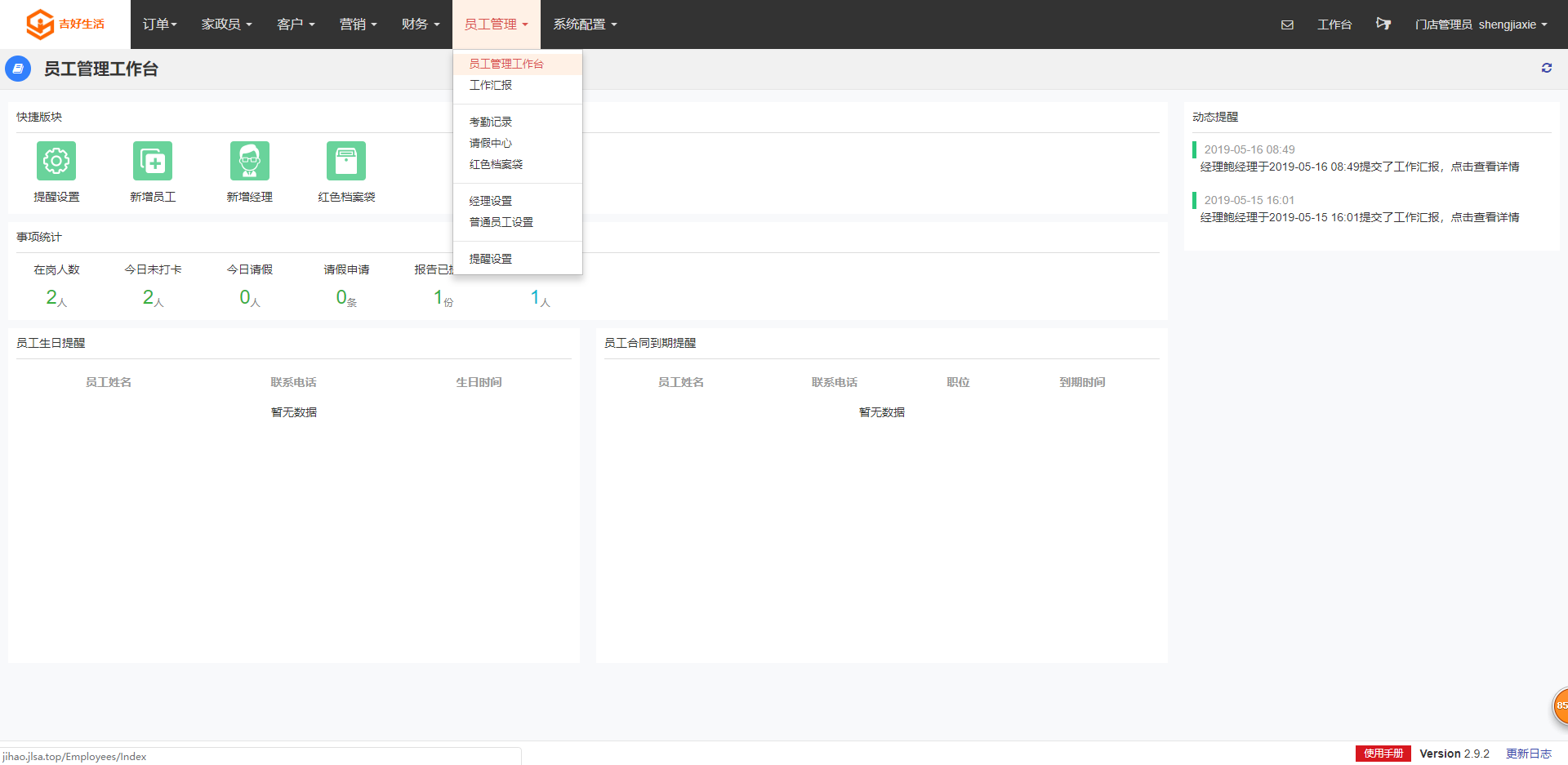Open the 门店管理员 shengjiaxie user dropdown
The width and height of the screenshot is (1568, 765).
pos(1481,24)
